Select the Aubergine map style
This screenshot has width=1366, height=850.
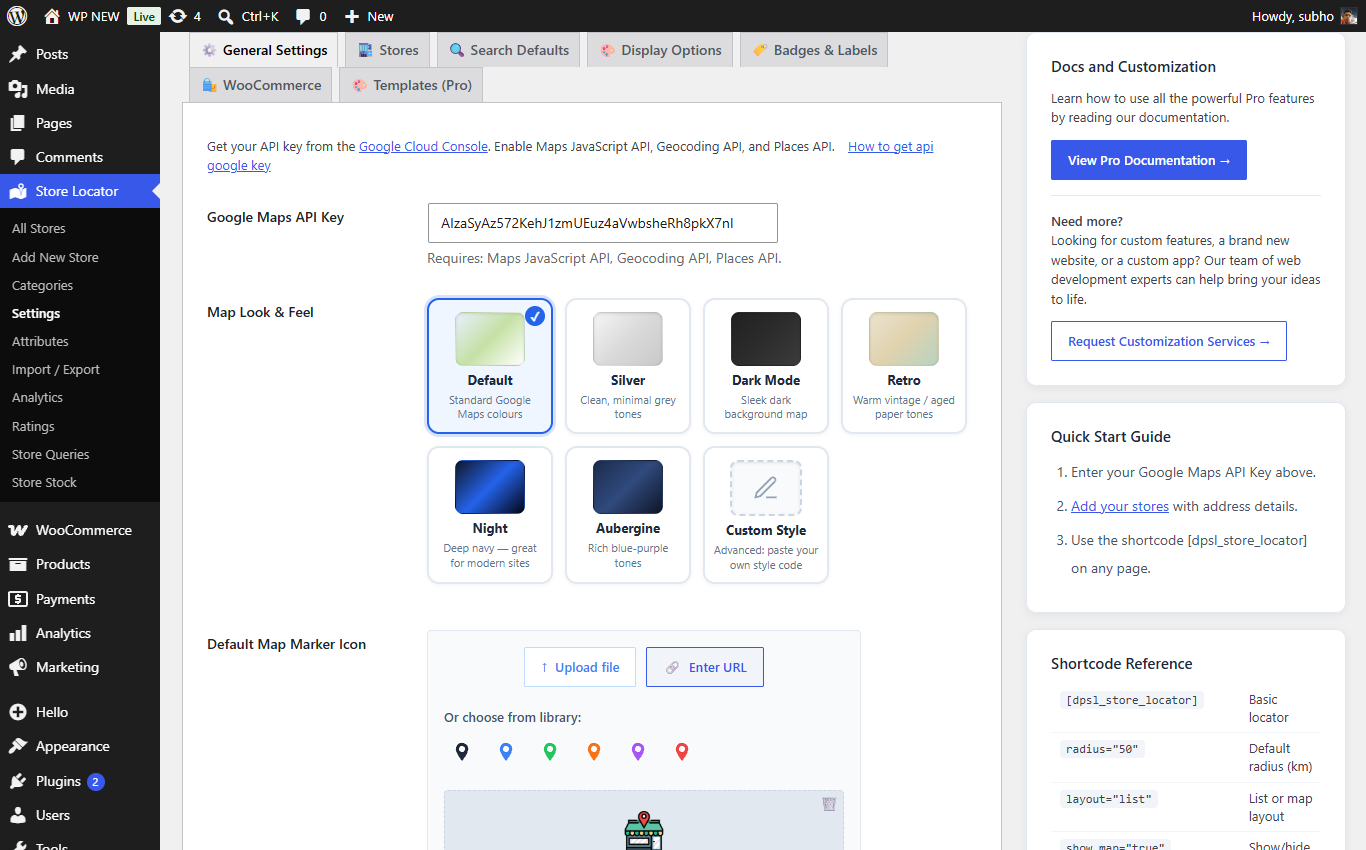click(x=628, y=515)
